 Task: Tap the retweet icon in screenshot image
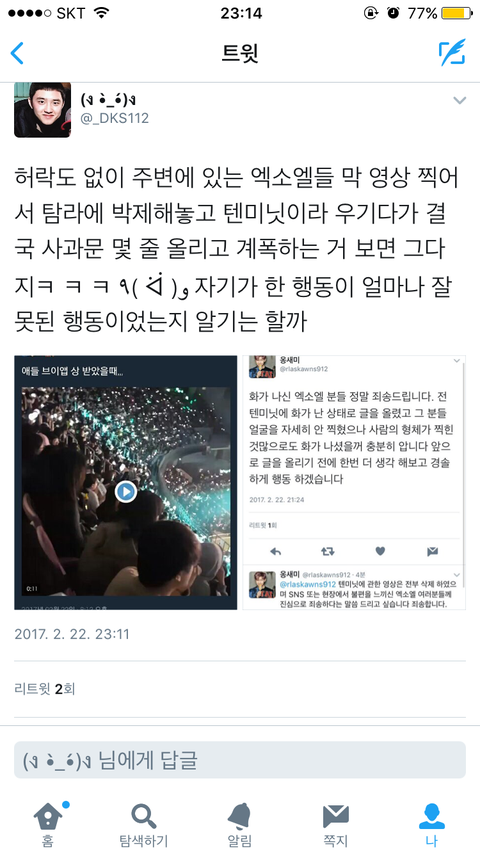[x=327, y=551]
